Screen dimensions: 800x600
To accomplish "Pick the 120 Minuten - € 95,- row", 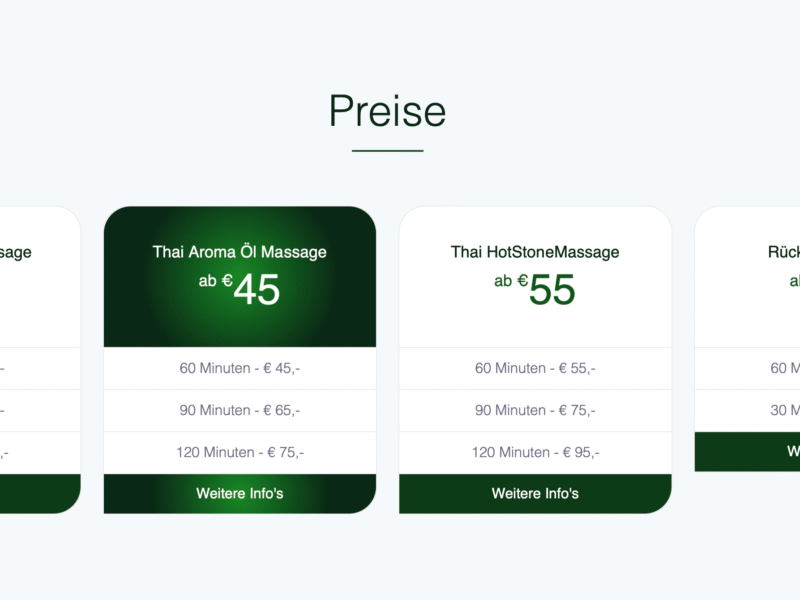I will 535,452.
